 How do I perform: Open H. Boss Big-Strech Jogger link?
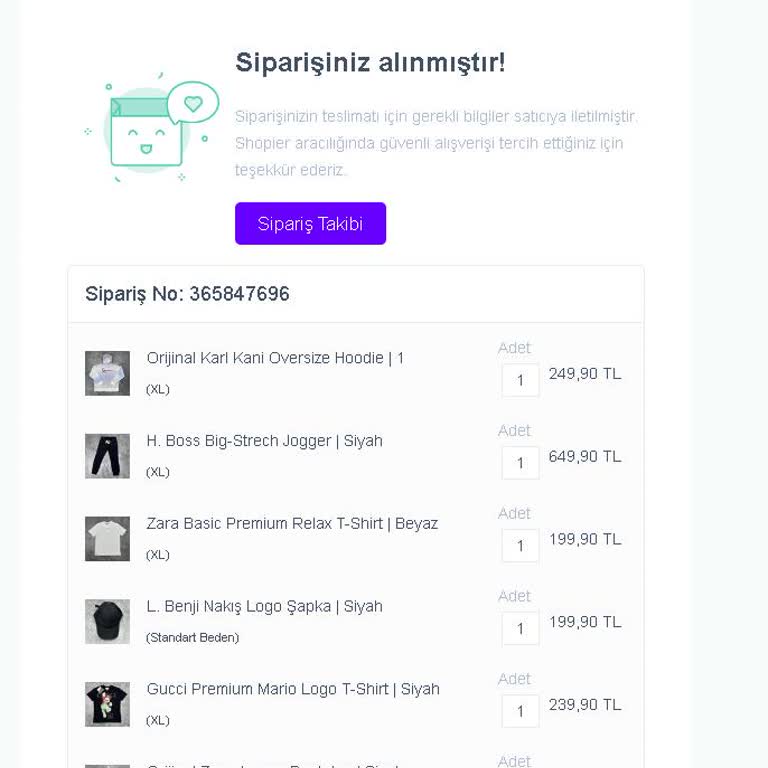pyautogui.click(x=264, y=441)
